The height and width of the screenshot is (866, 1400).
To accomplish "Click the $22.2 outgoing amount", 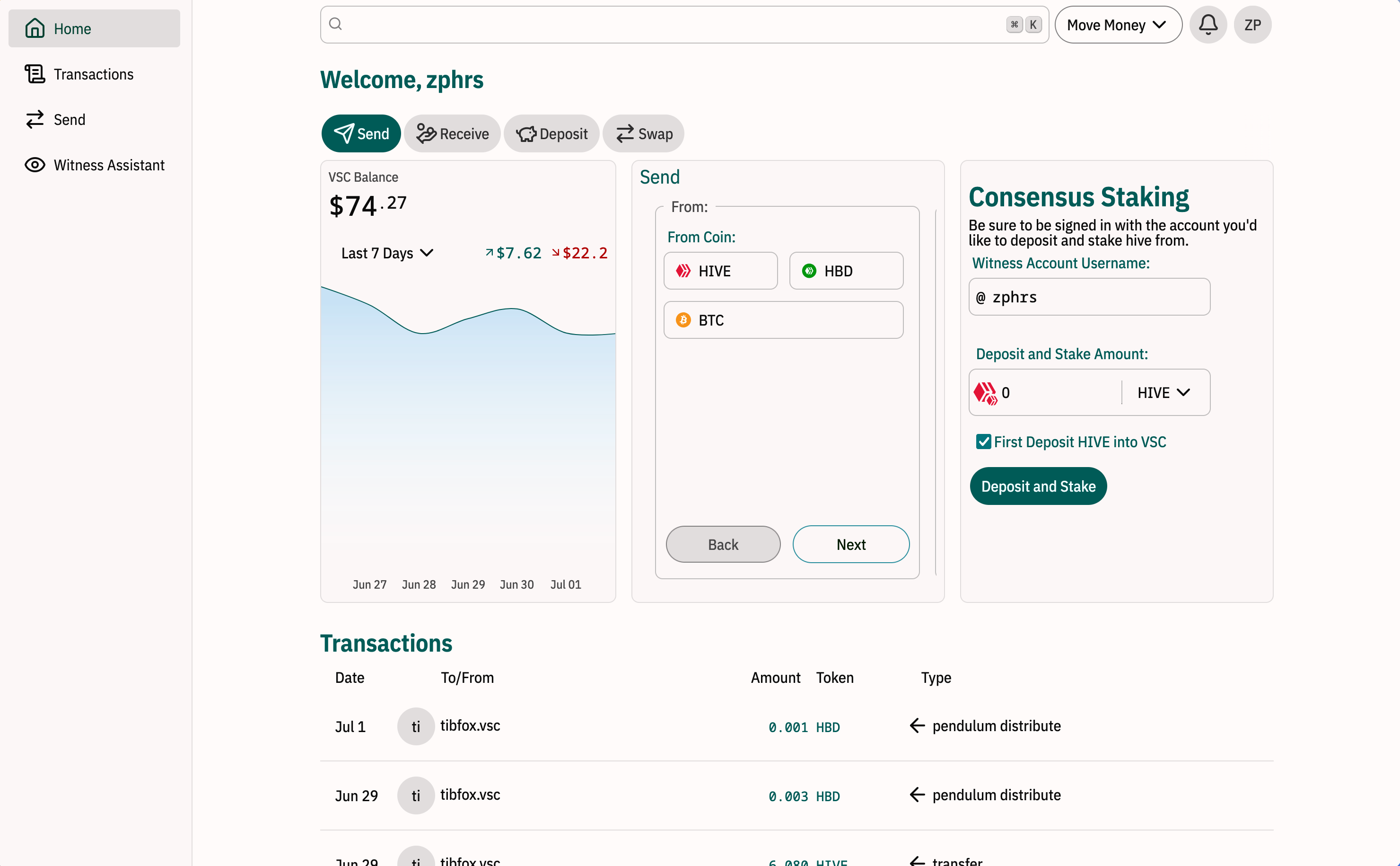I will [579, 253].
